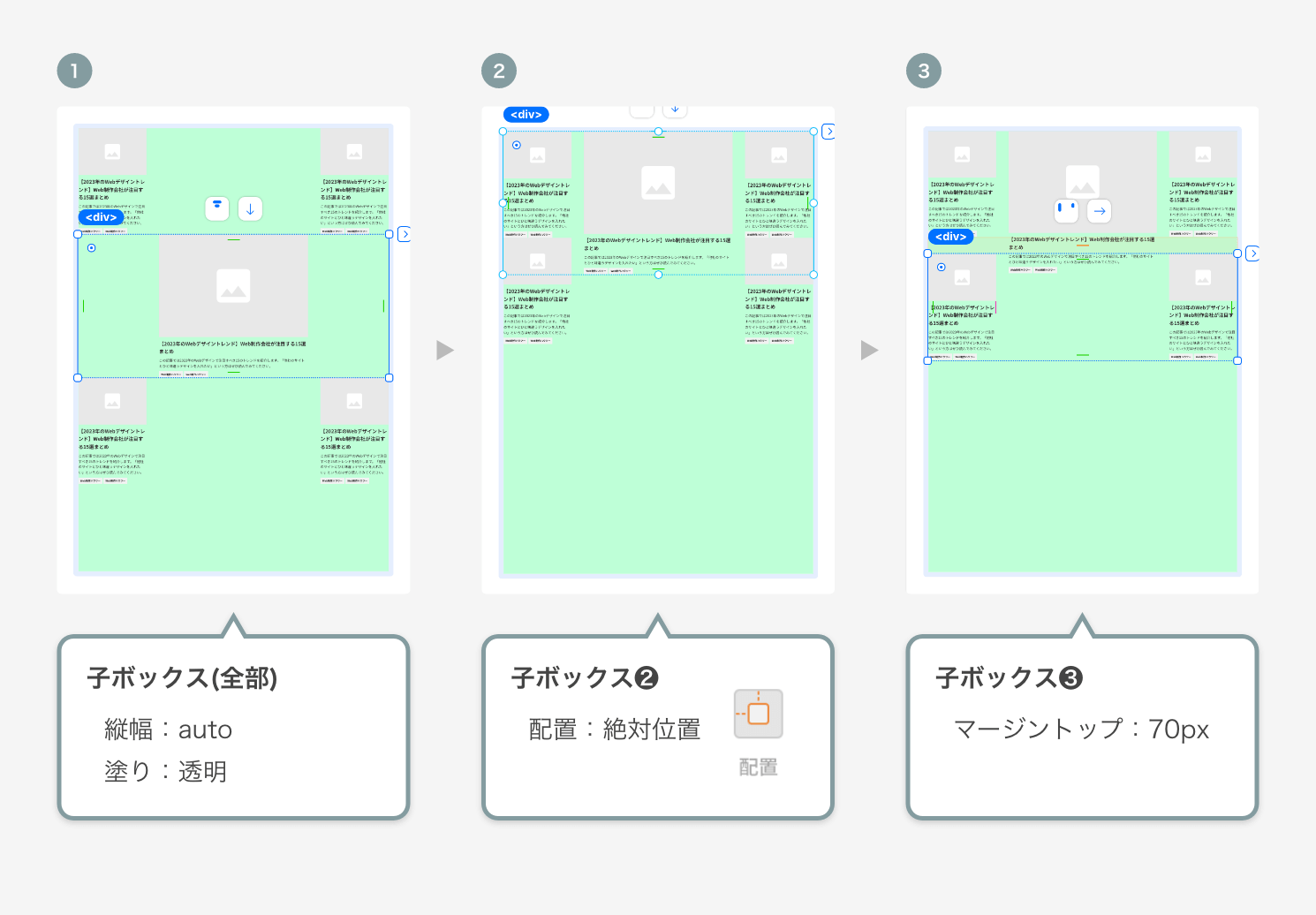
Task: Click the center article title in panel 2
Action: pos(658,244)
